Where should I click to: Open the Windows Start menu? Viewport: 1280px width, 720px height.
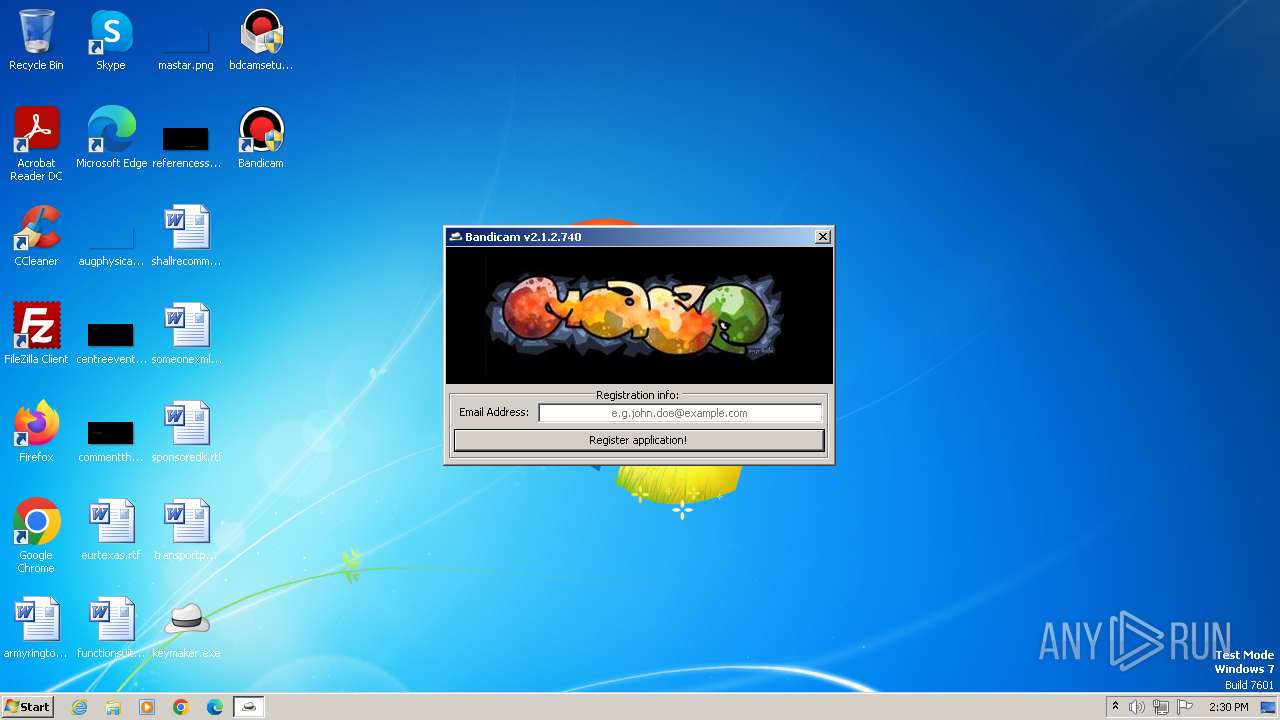tap(28, 707)
